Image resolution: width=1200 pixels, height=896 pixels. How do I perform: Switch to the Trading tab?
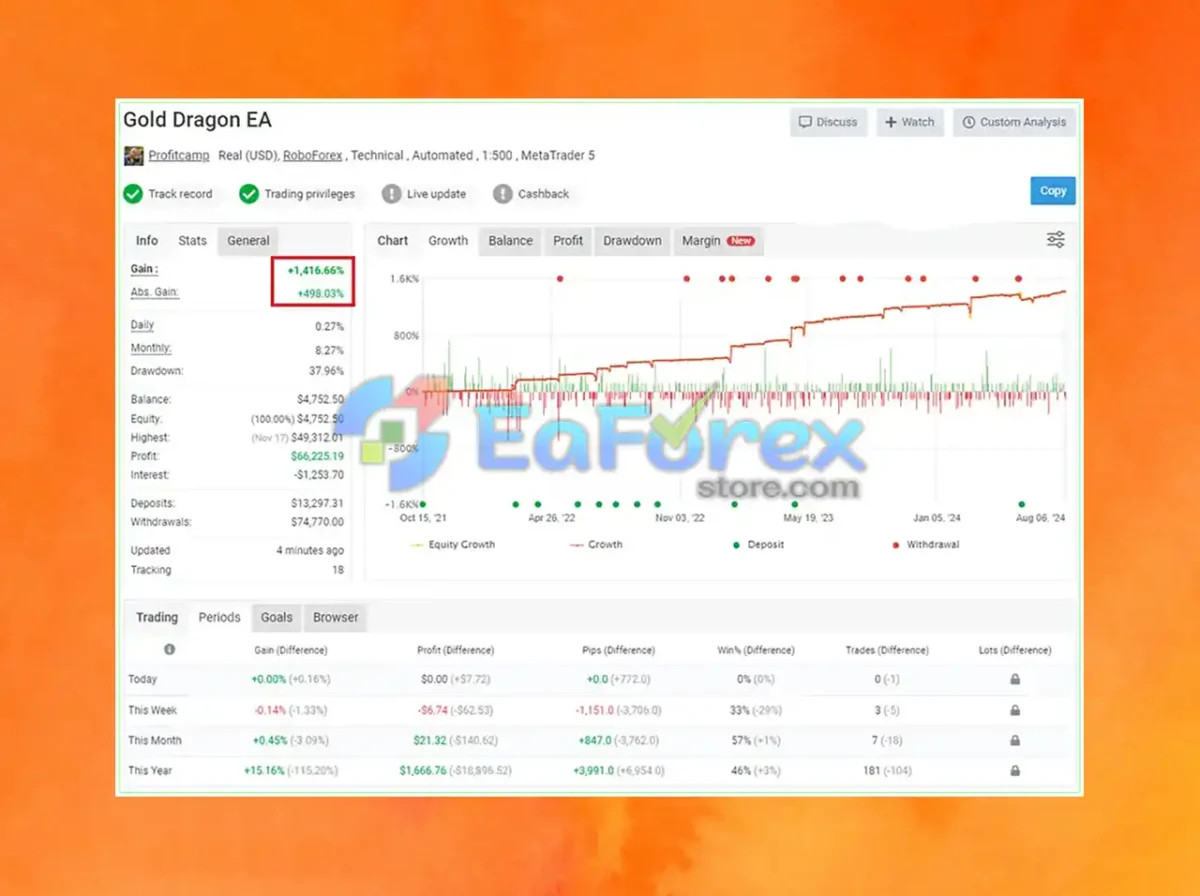(x=157, y=617)
